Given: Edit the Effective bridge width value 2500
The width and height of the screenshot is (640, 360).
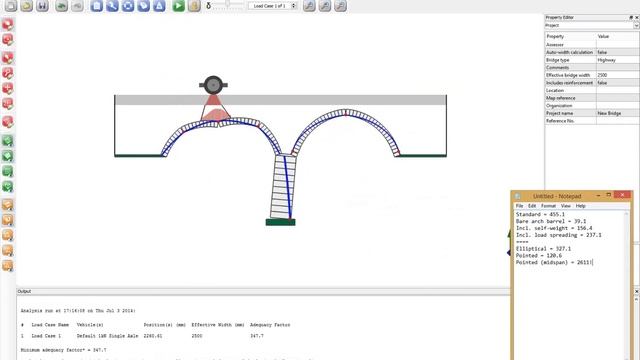Looking at the screenshot, I should (x=618, y=75).
